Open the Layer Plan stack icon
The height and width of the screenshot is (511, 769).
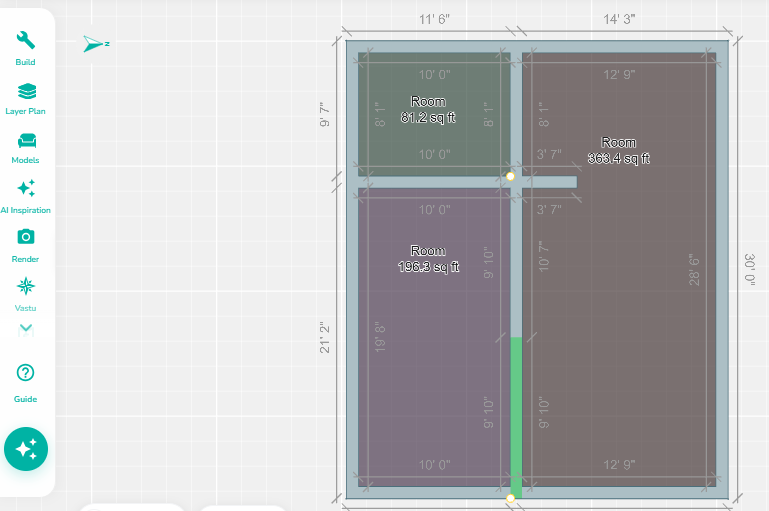tap(26, 91)
